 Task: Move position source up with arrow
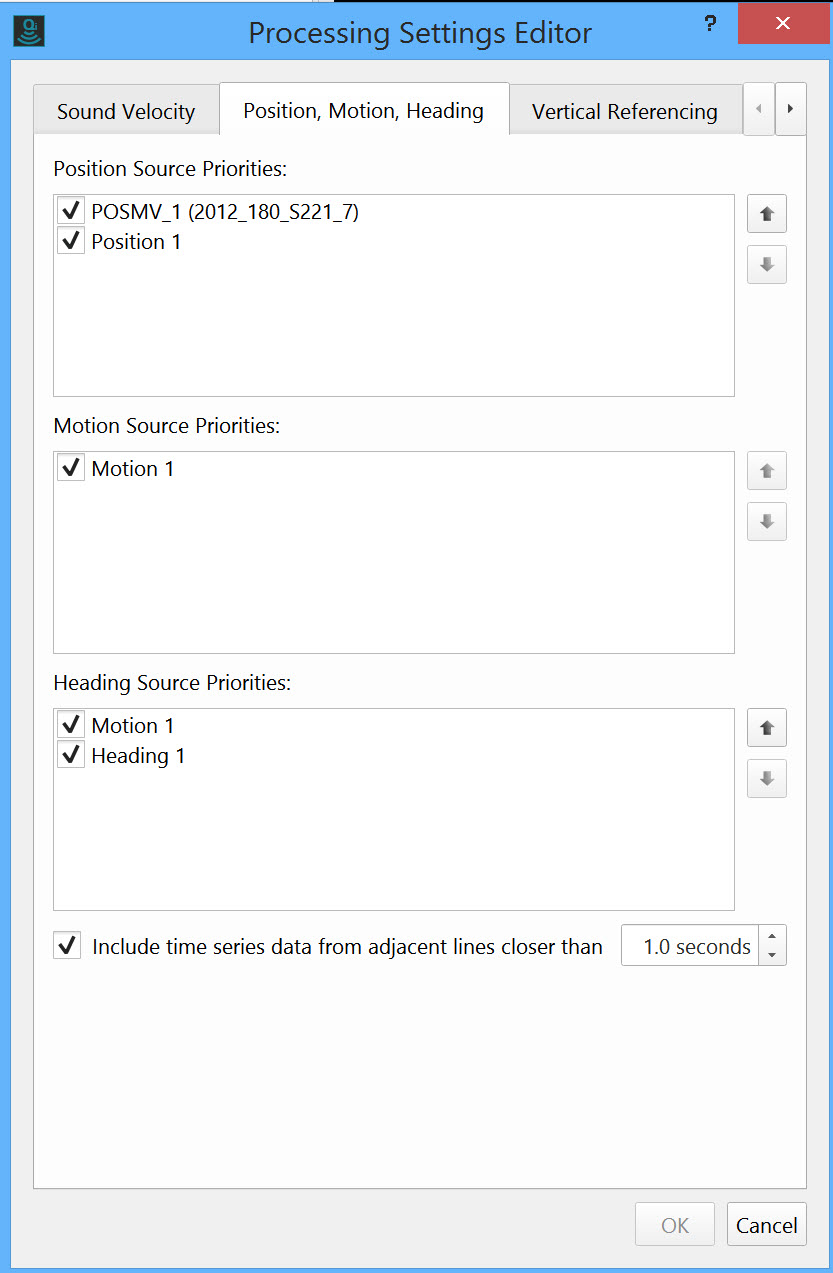[x=767, y=214]
